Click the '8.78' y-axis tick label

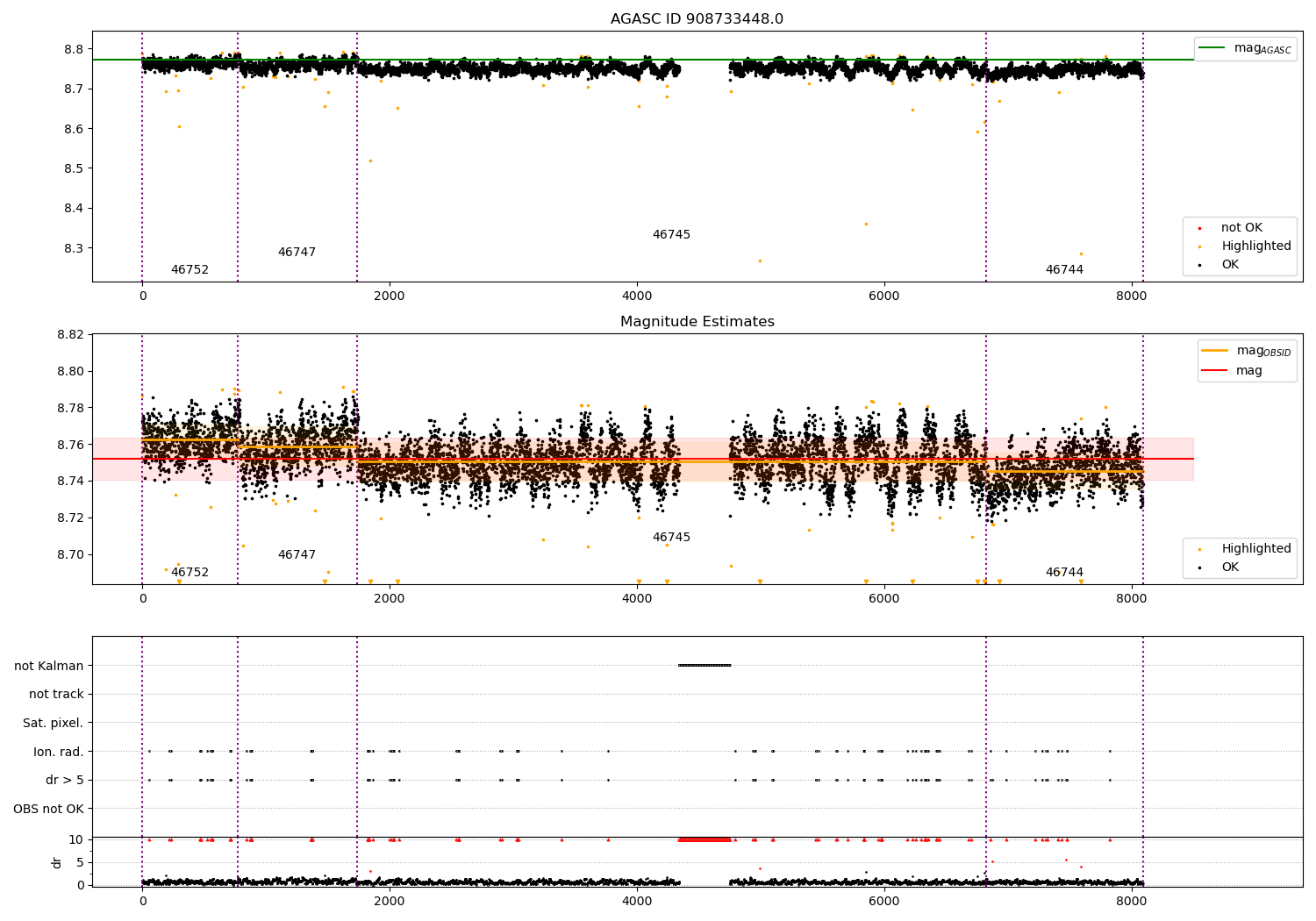pos(71,408)
